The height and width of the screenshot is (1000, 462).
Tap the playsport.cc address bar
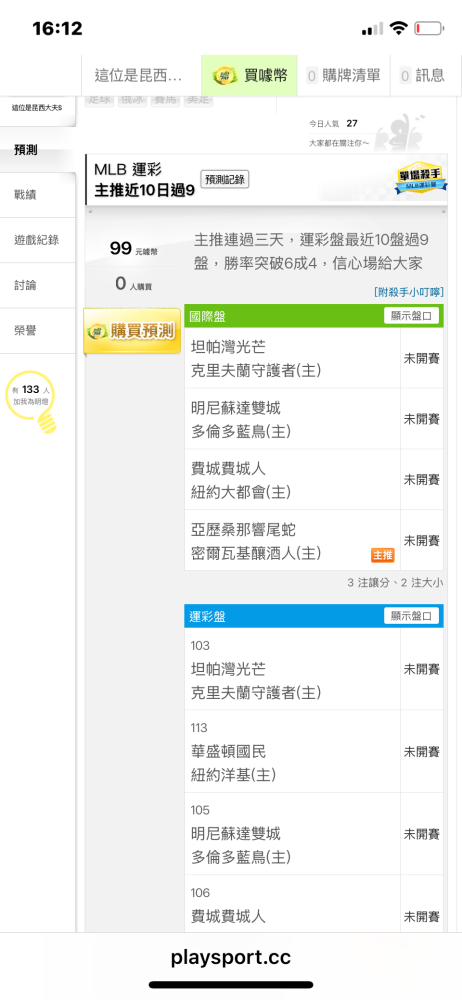231,957
